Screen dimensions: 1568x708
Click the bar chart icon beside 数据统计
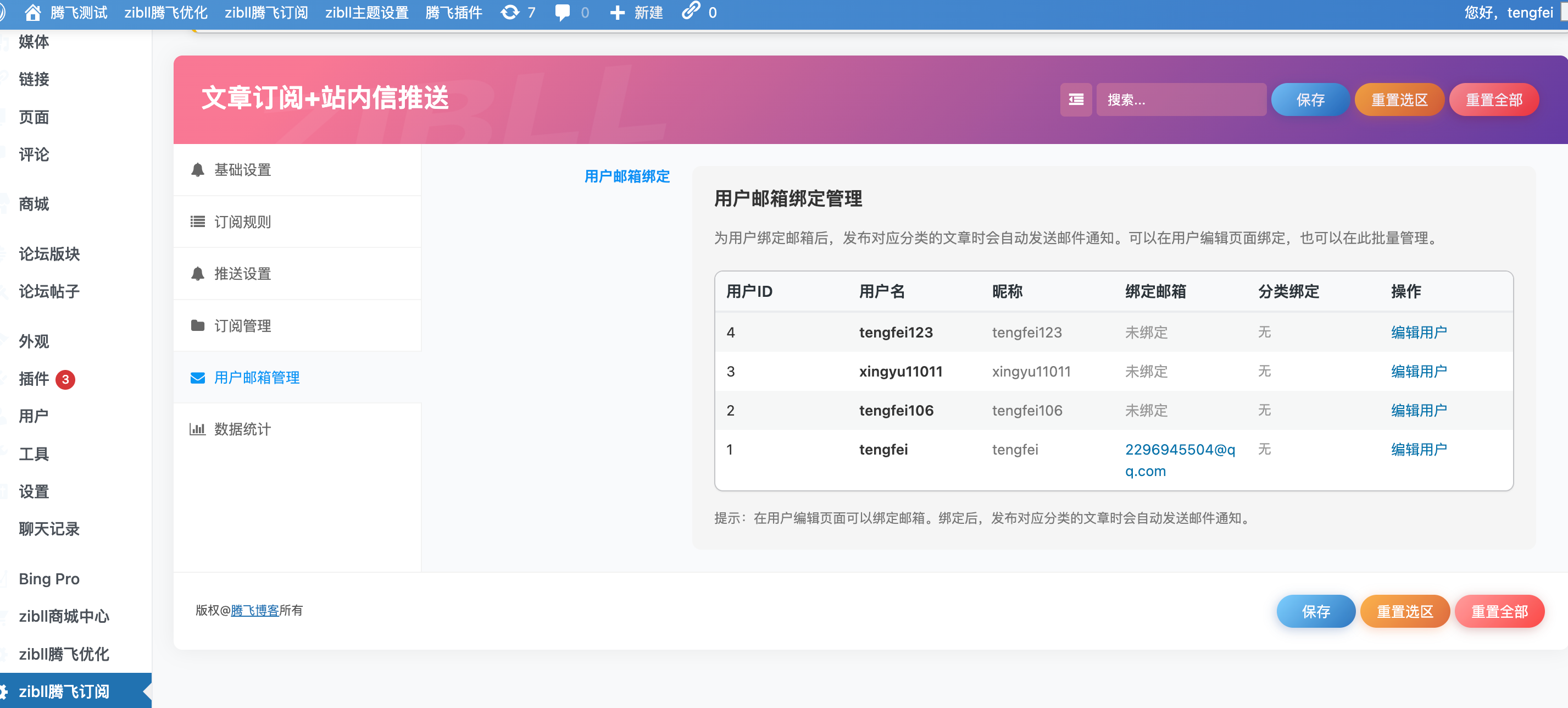pyautogui.click(x=198, y=429)
